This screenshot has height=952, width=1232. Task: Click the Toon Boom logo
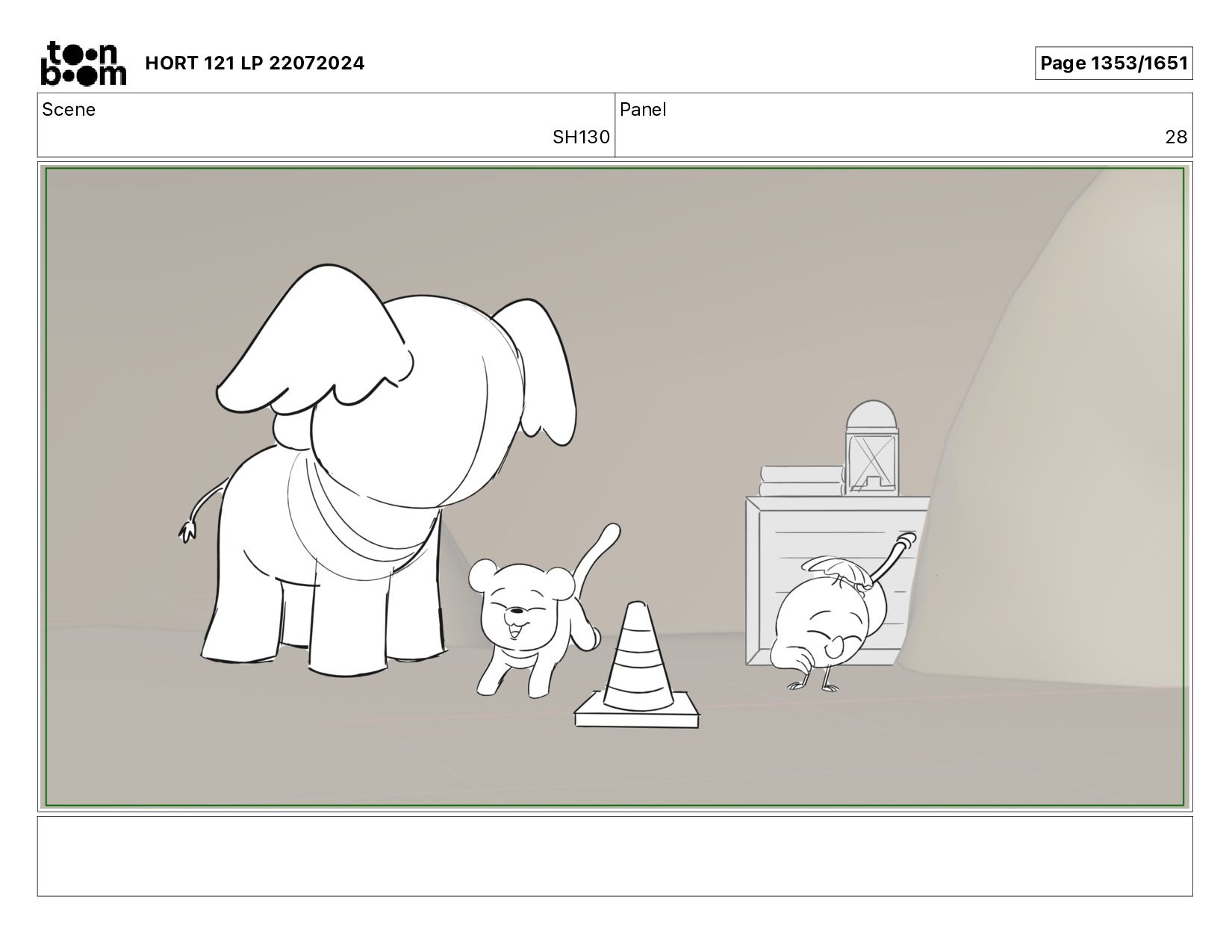point(83,63)
